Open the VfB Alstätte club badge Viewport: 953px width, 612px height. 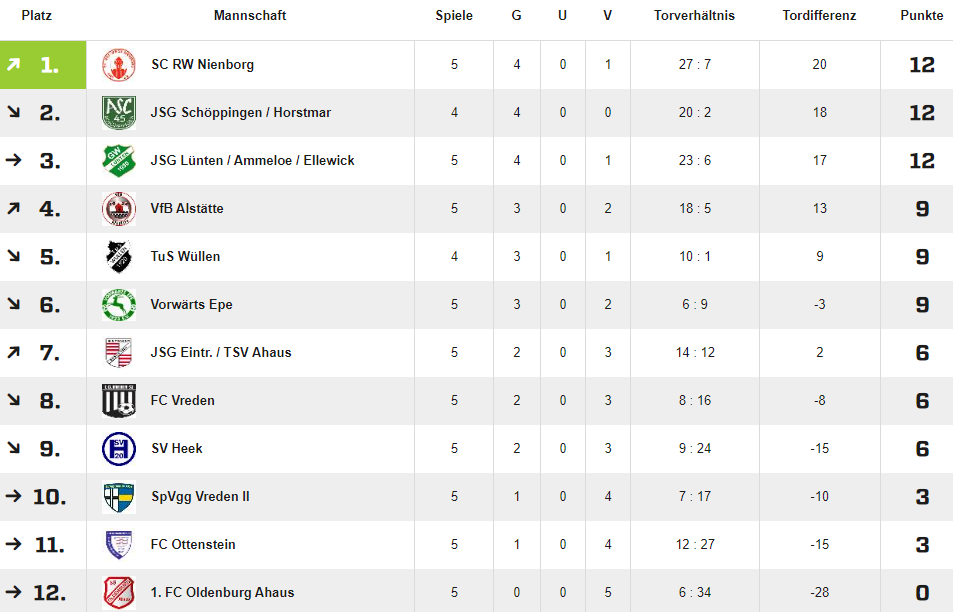[119, 208]
